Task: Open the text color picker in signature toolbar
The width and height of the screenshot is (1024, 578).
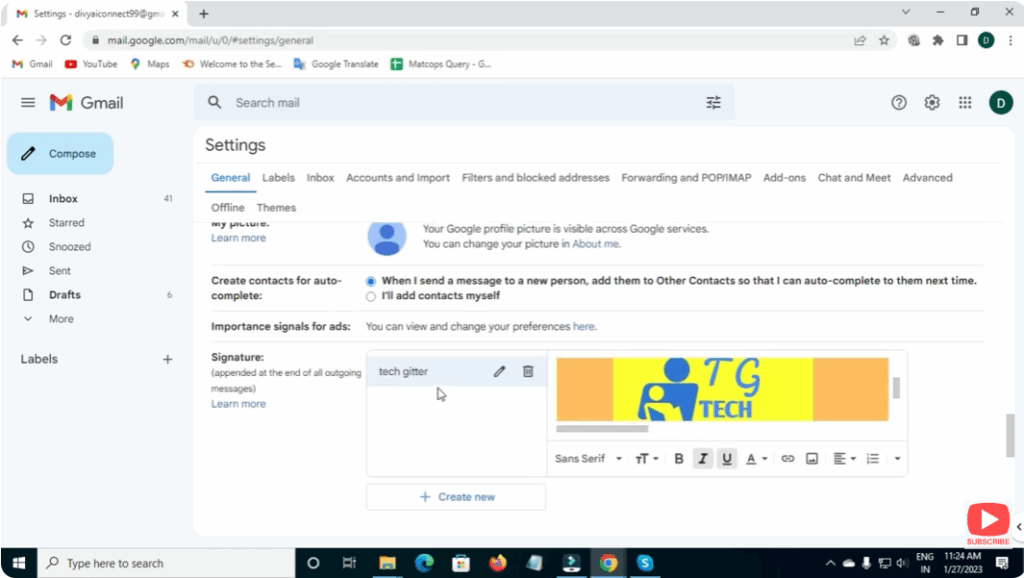Action: (756, 459)
